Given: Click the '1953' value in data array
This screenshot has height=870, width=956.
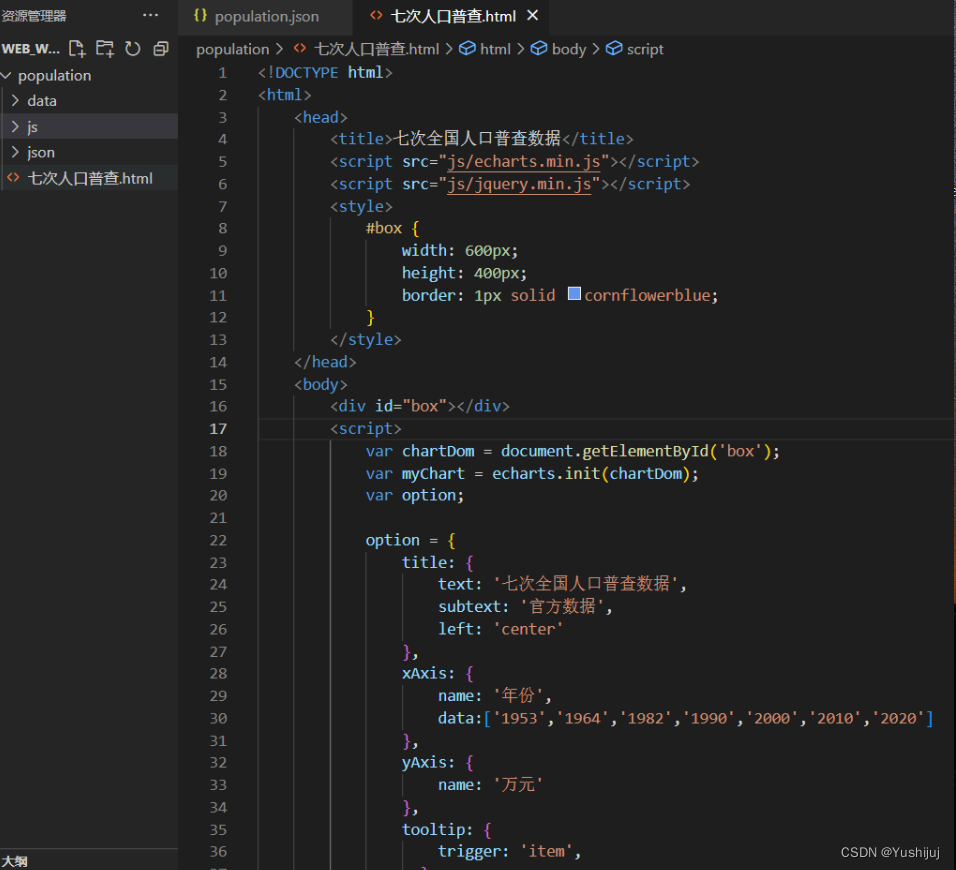Looking at the screenshot, I should pos(519,718).
